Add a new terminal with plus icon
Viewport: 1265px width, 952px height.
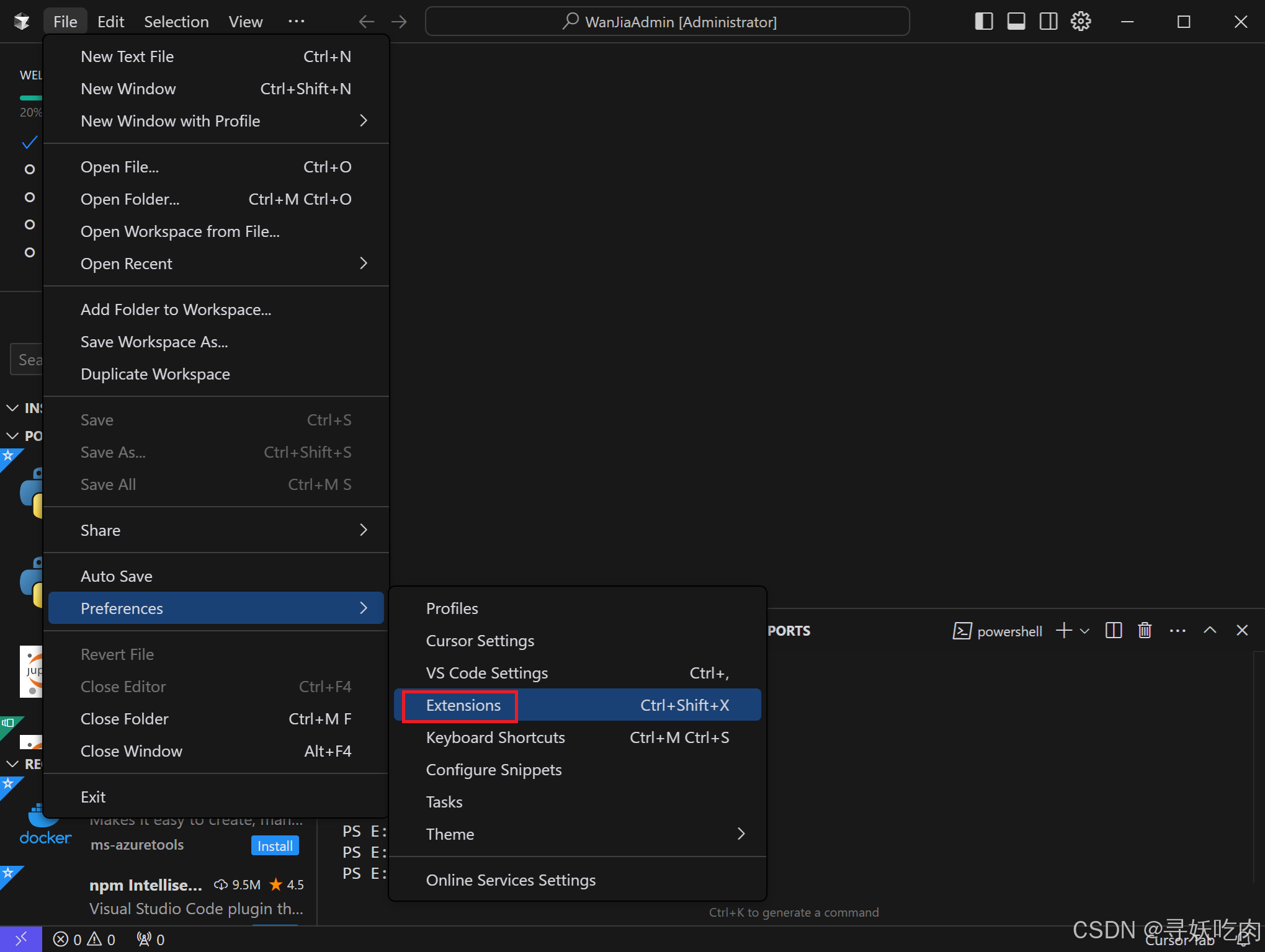(x=1064, y=631)
